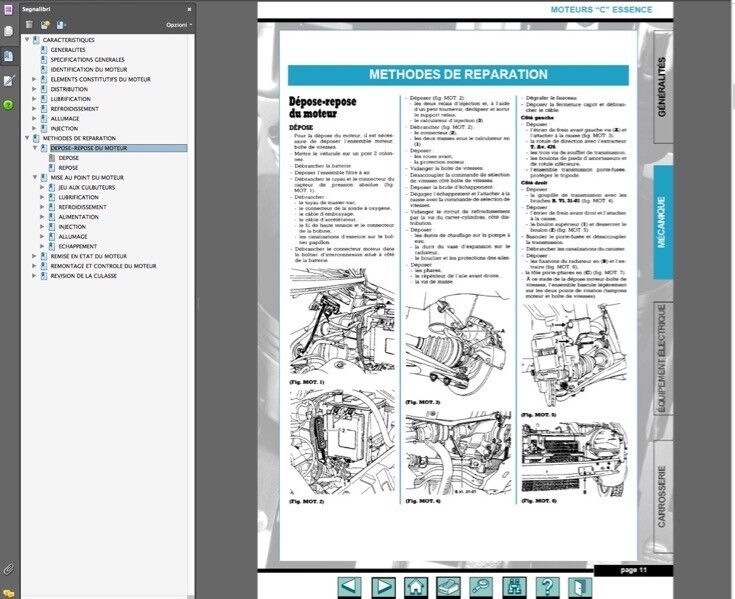735x599 pixels.
Task: Expand REMISE EN ETAT DU MOTEUR node
Action: tap(34, 256)
